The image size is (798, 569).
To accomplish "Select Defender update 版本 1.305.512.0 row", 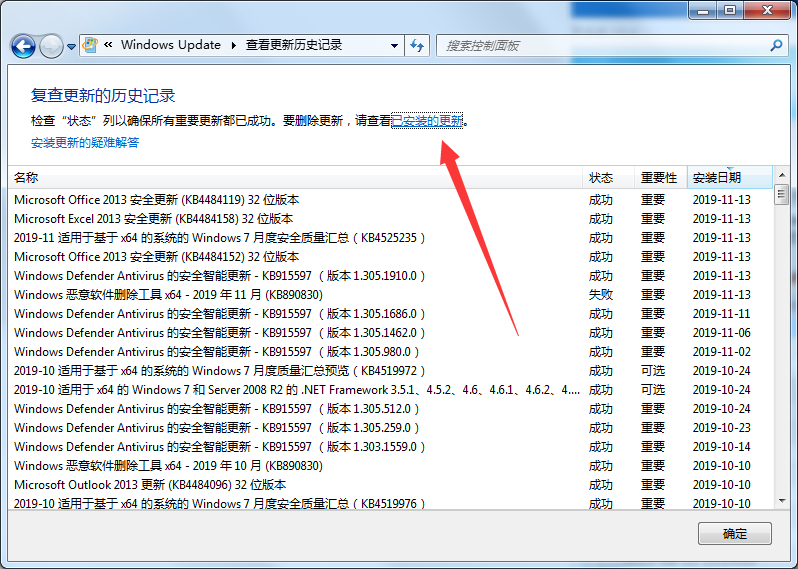I will [x=390, y=409].
